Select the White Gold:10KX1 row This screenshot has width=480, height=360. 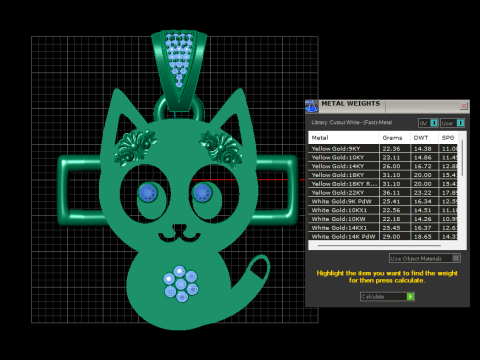pyautogui.click(x=383, y=210)
